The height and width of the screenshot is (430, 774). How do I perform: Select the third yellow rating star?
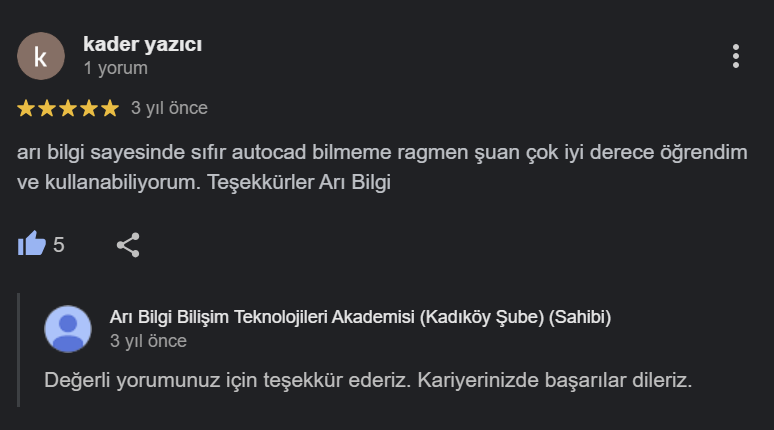(x=68, y=108)
